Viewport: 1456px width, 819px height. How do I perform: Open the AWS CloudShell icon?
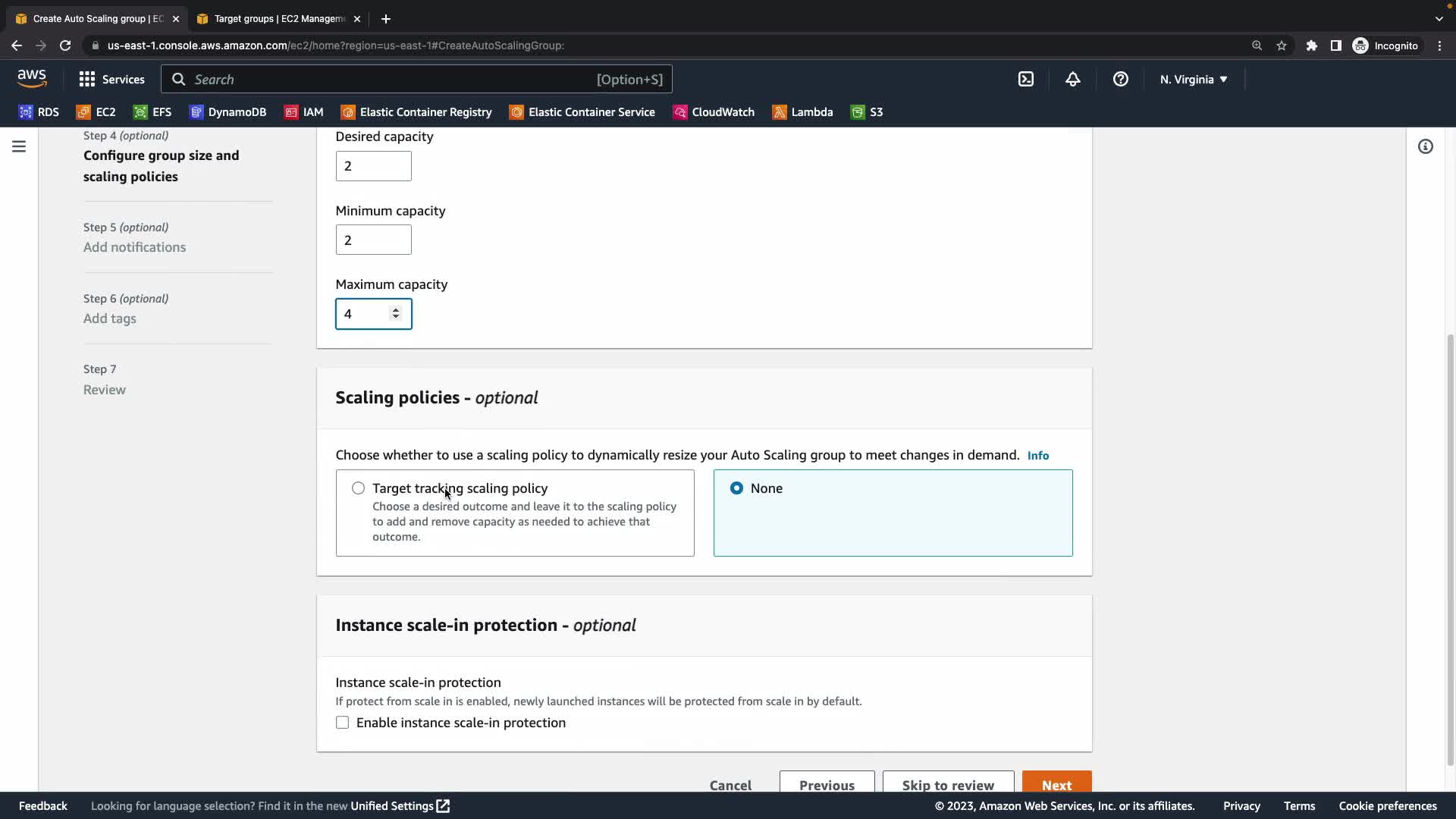[x=1025, y=79]
